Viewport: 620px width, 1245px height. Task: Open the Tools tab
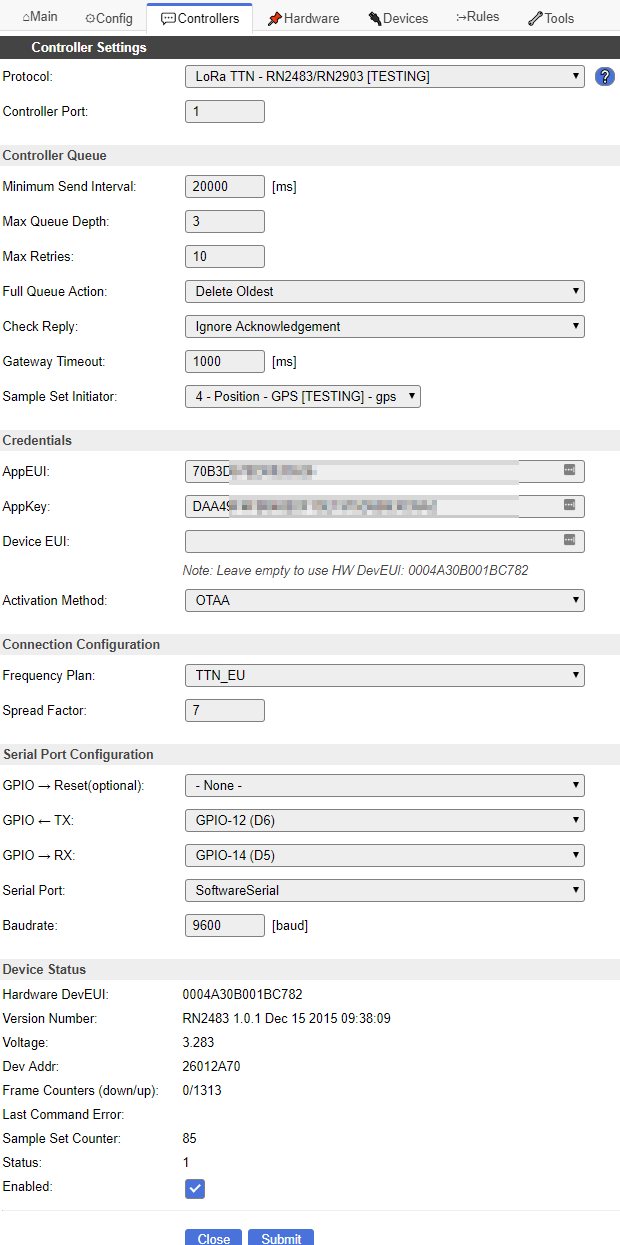click(551, 18)
